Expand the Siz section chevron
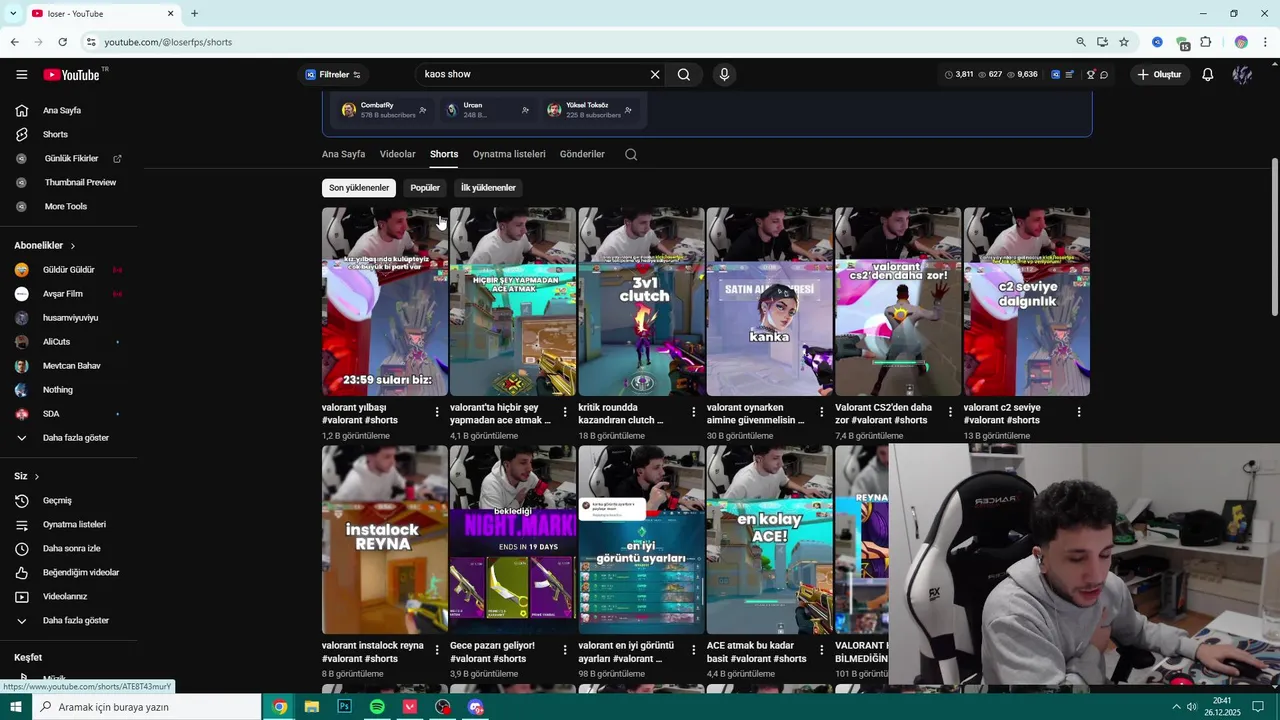 click(x=37, y=476)
